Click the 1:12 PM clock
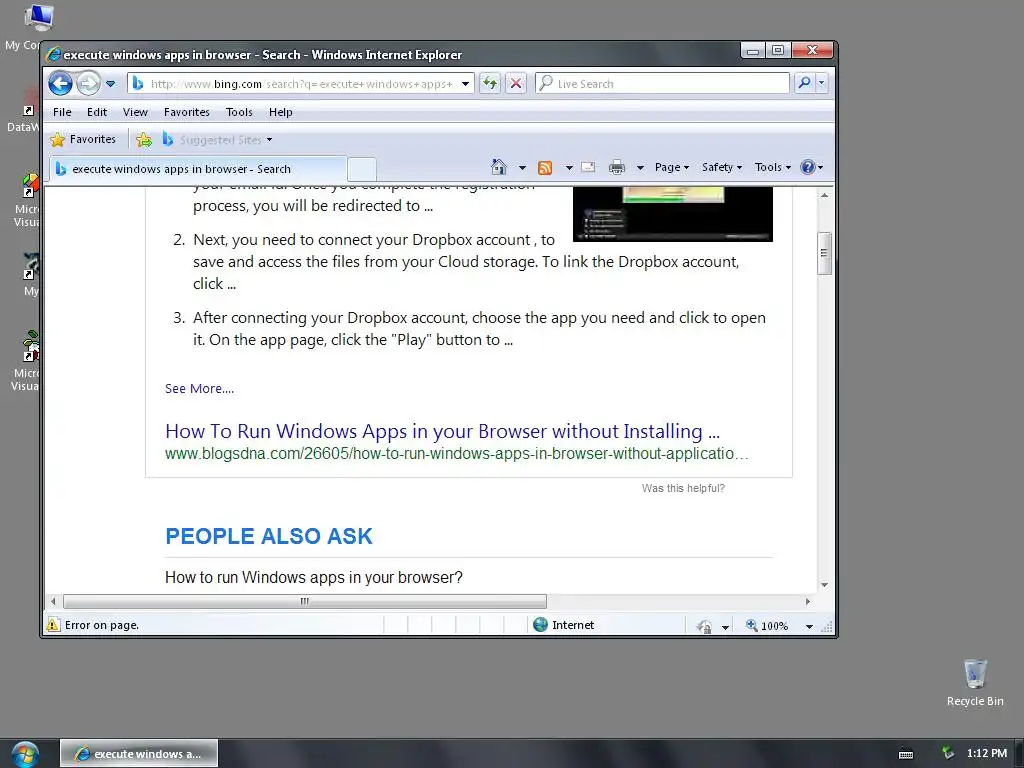 (987, 753)
